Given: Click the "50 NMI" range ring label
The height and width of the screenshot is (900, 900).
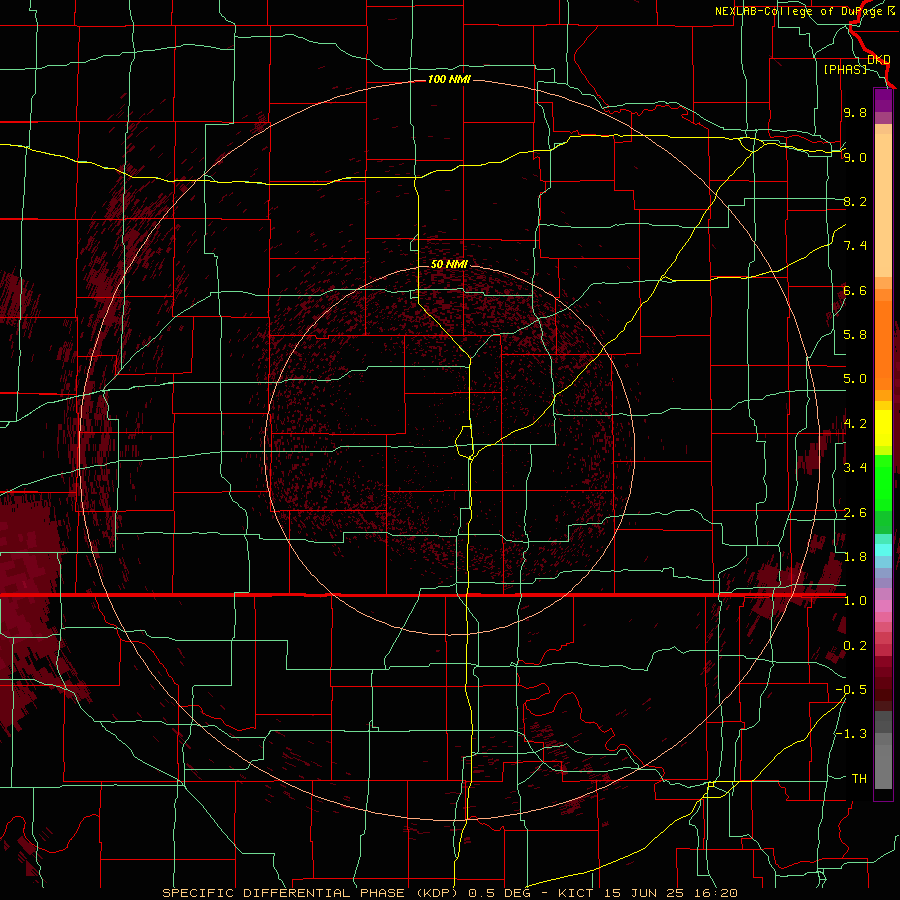Looking at the screenshot, I should [449, 264].
